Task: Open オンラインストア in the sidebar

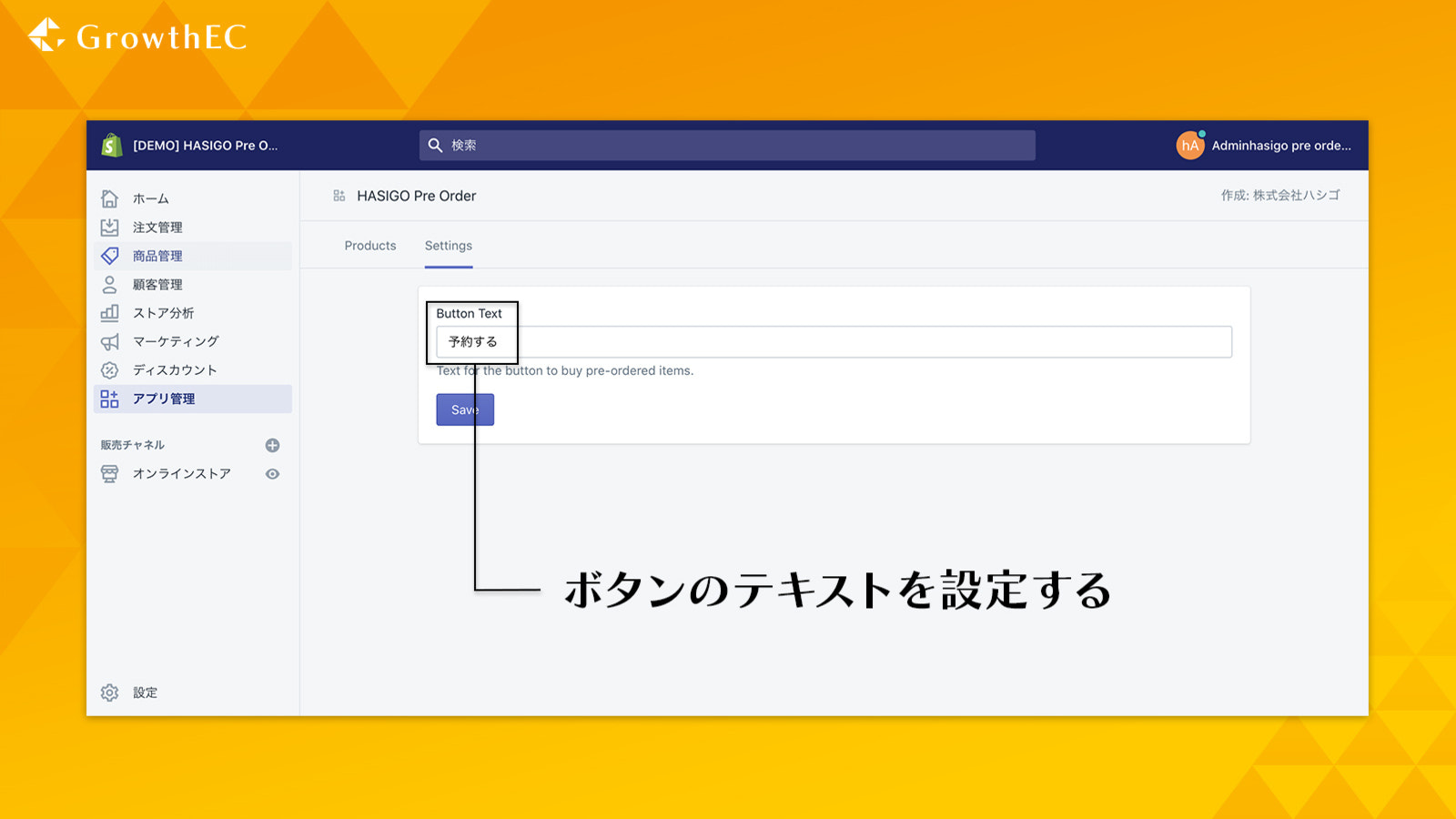Action: coord(182,474)
